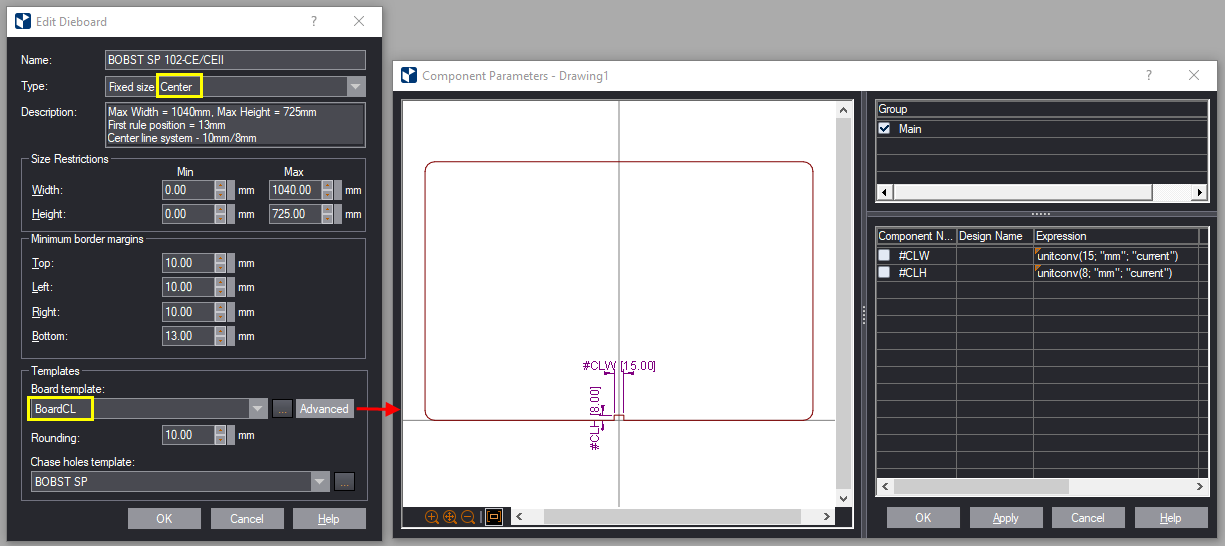Viewport: 1225px width, 546px height.
Task: Click the help question mark in Edit Dieboard title bar
Action: click(x=314, y=21)
